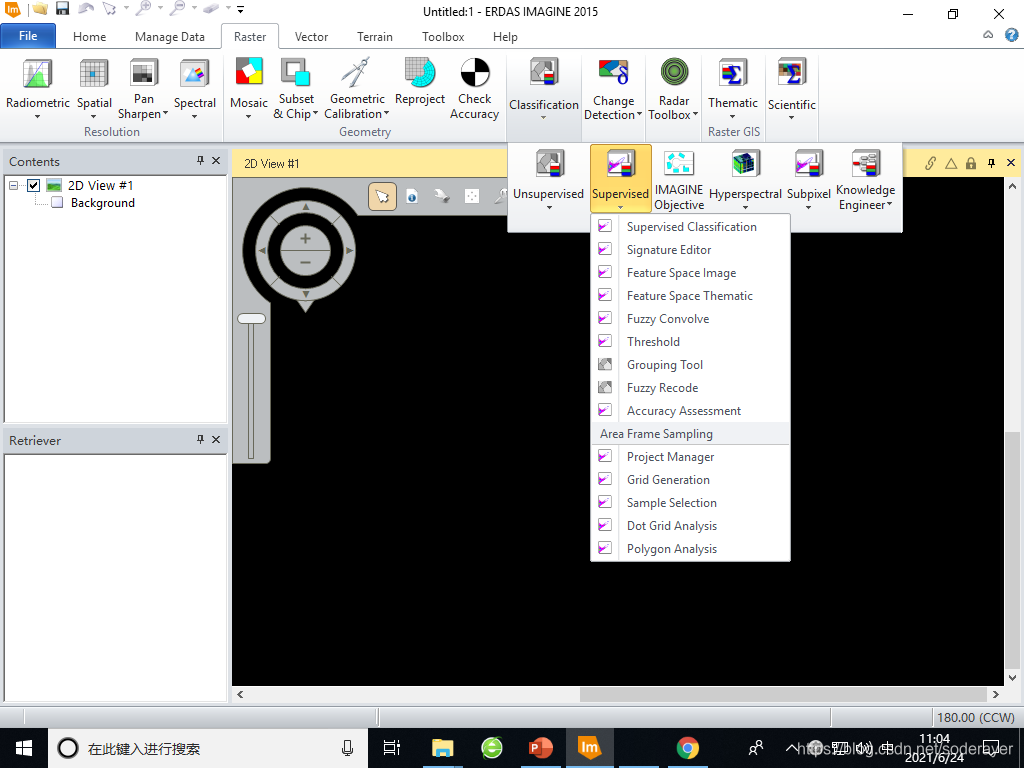
Task: Click zoom out minus on navigation wheel
Action: point(305,263)
